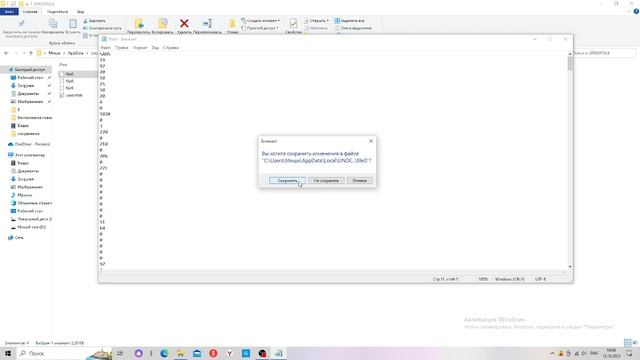Image resolution: width=640 pixels, height=360 pixels.
Task: Click the Новая папка icon in the ribbon
Action: click(232, 24)
